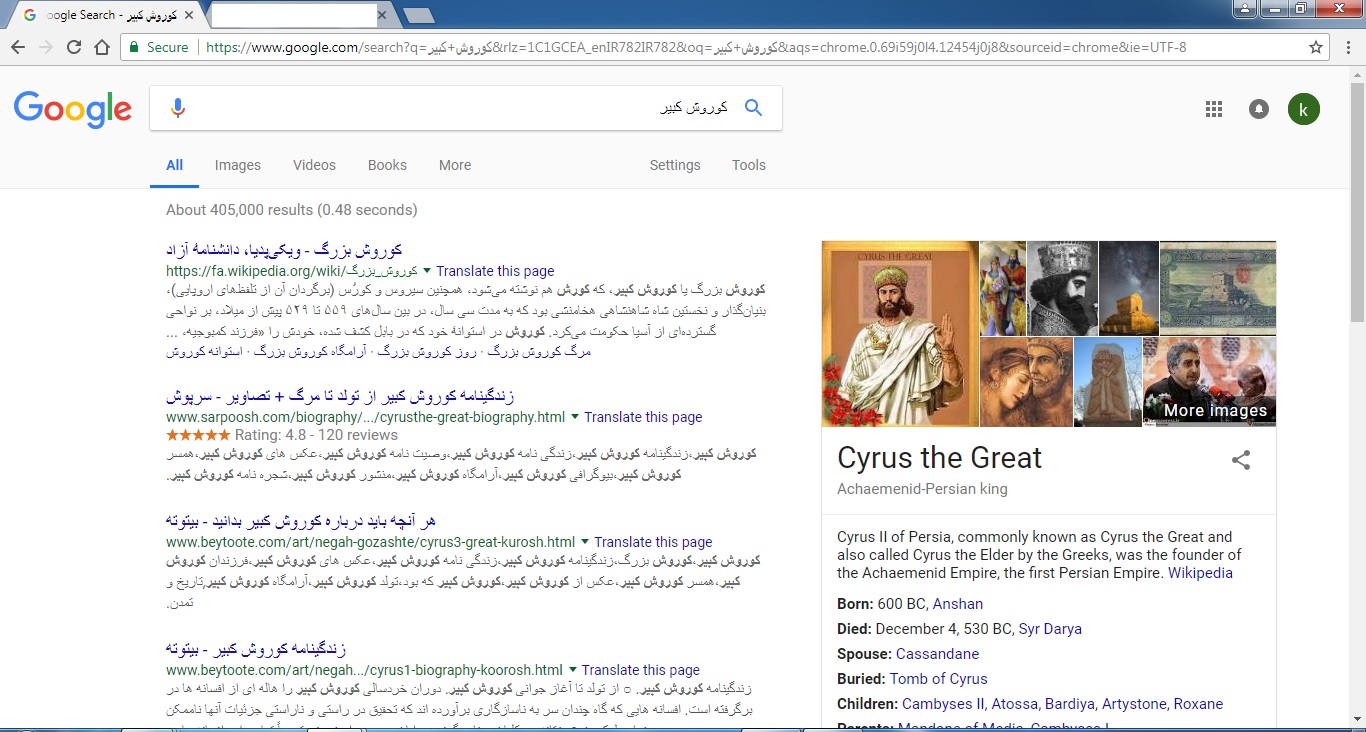The width and height of the screenshot is (1366, 732).
Task: Share the Cyrus the Great panel
Action: pyautogui.click(x=1241, y=460)
